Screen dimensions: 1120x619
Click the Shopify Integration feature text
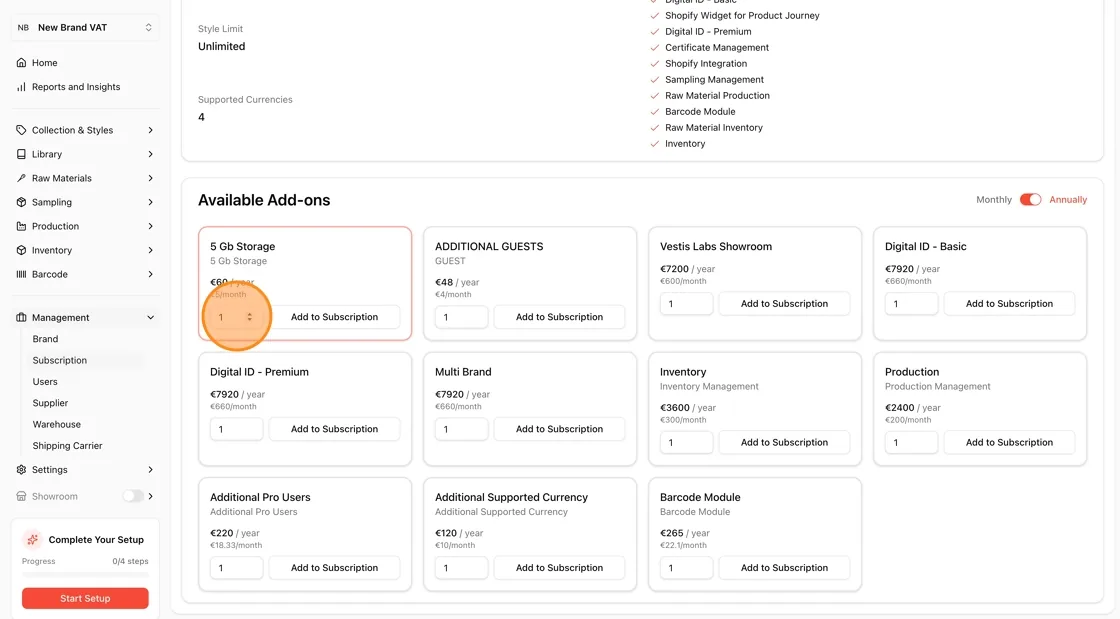(706, 64)
